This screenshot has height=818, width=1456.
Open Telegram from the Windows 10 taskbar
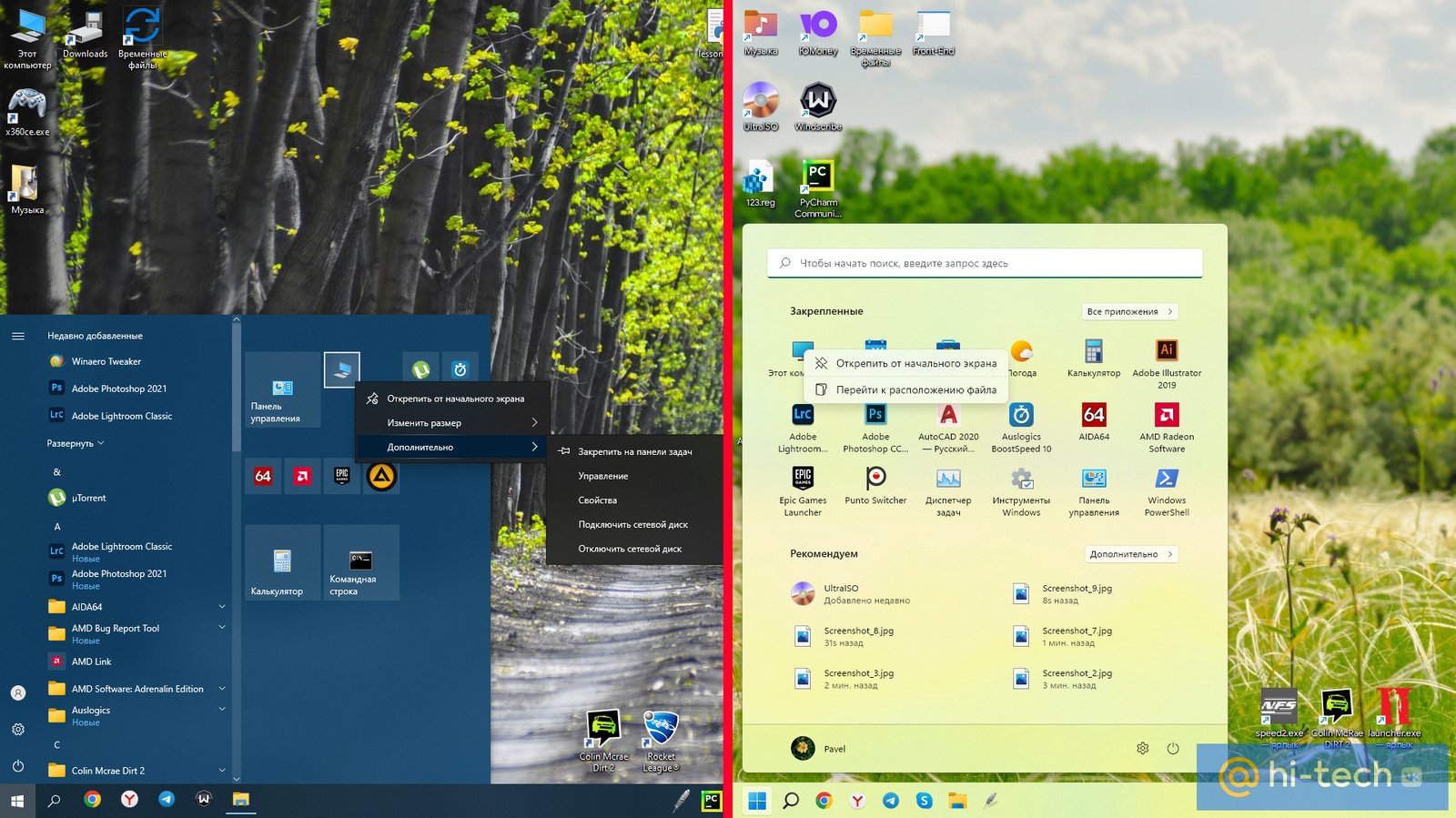pyautogui.click(x=167, y=800)
